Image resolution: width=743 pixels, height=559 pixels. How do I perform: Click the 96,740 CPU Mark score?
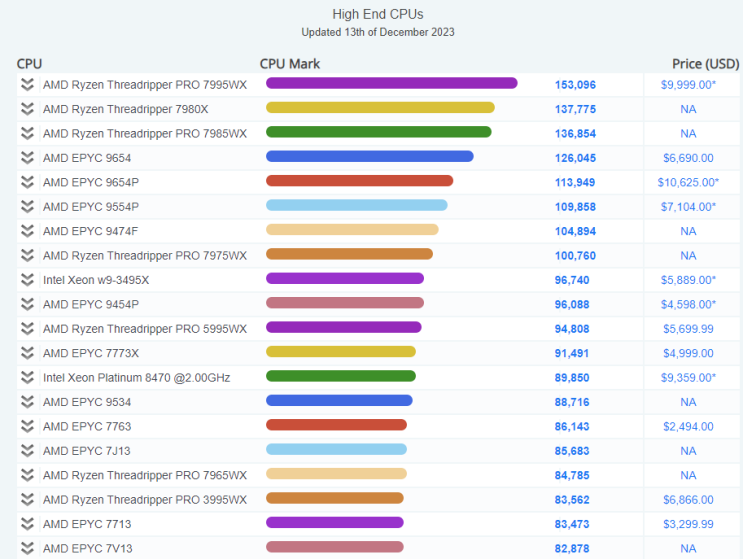(572, 280)
